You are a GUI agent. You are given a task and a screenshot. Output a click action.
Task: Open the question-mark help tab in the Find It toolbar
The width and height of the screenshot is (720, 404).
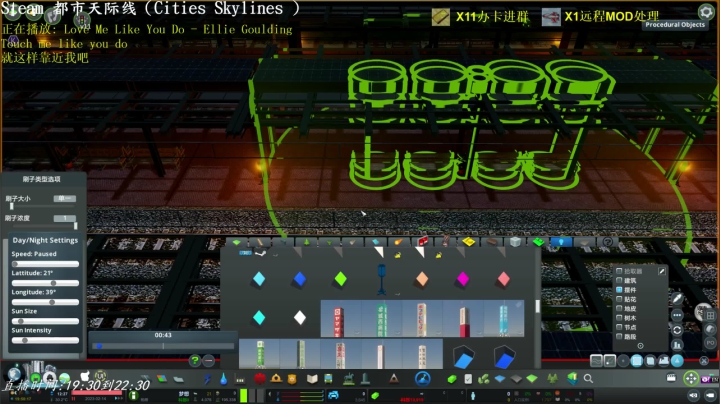click(608, 242)
